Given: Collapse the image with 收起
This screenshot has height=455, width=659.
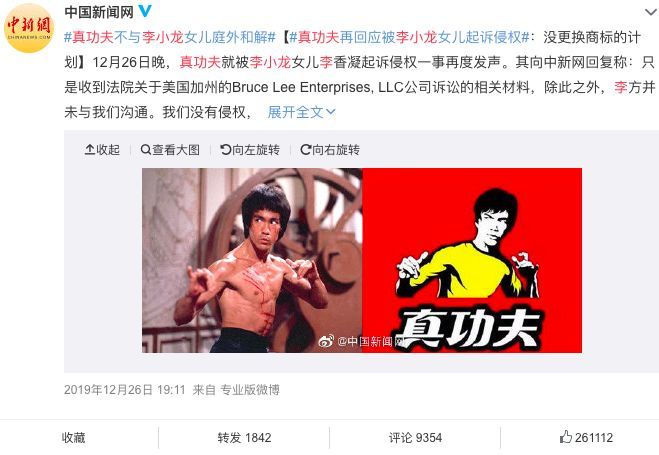Looking at the screenshot, I should [102, 150].
